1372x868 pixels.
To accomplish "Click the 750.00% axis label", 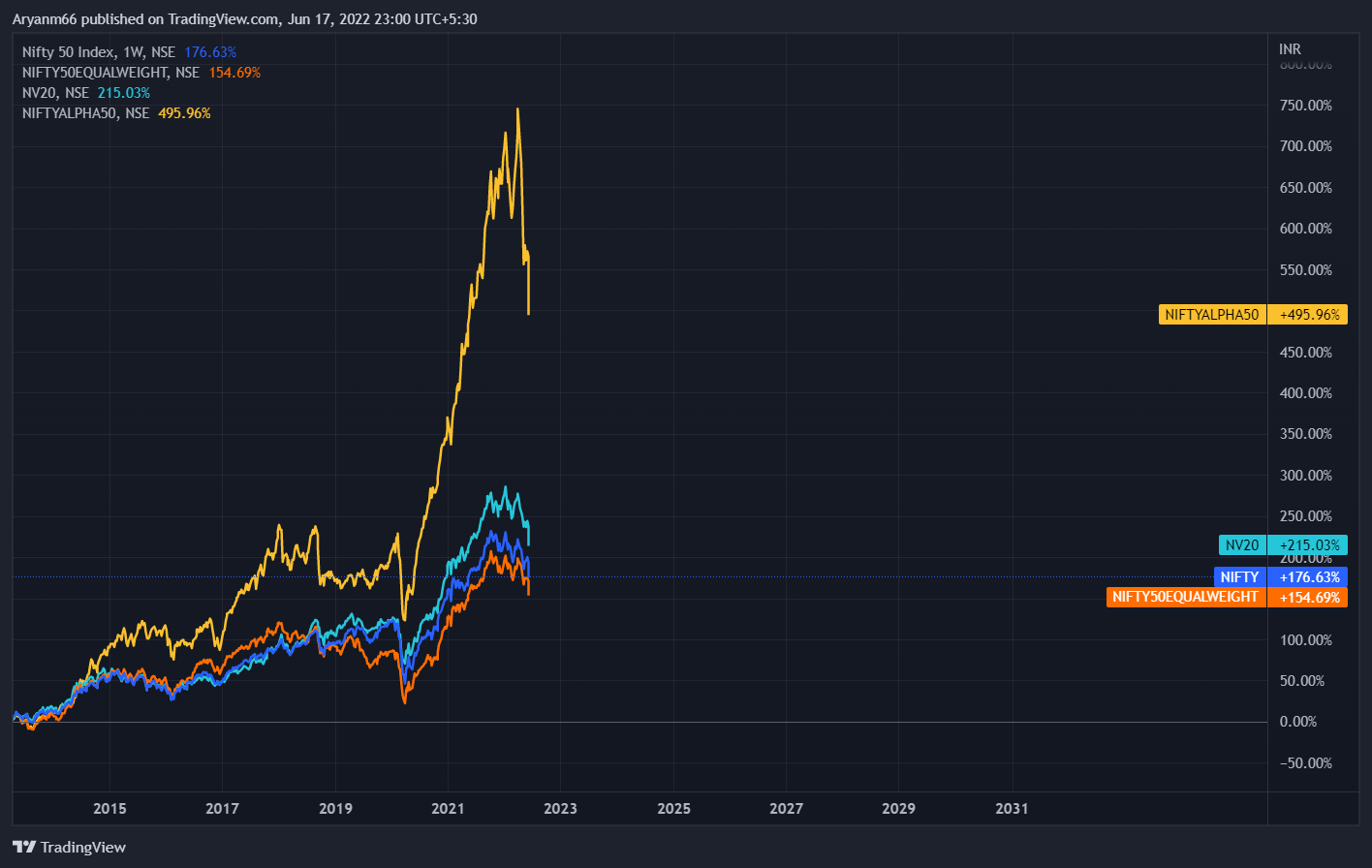I will [1307, 106].
